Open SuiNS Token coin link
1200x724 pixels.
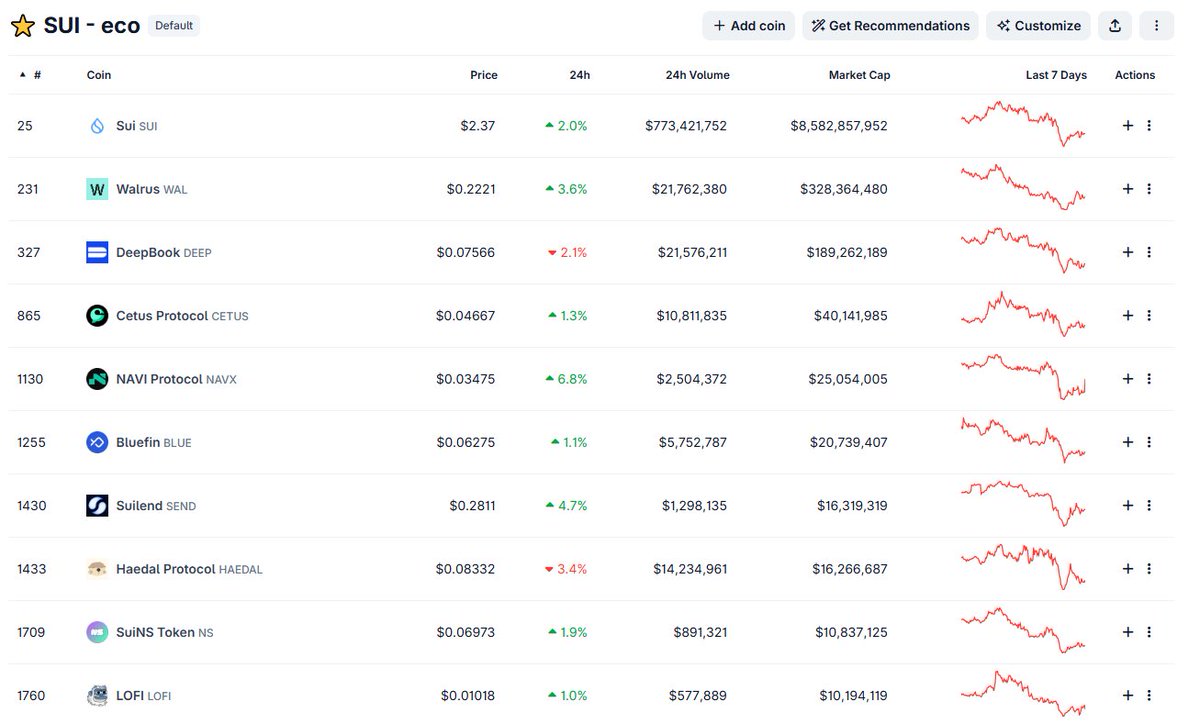(164, 632)
